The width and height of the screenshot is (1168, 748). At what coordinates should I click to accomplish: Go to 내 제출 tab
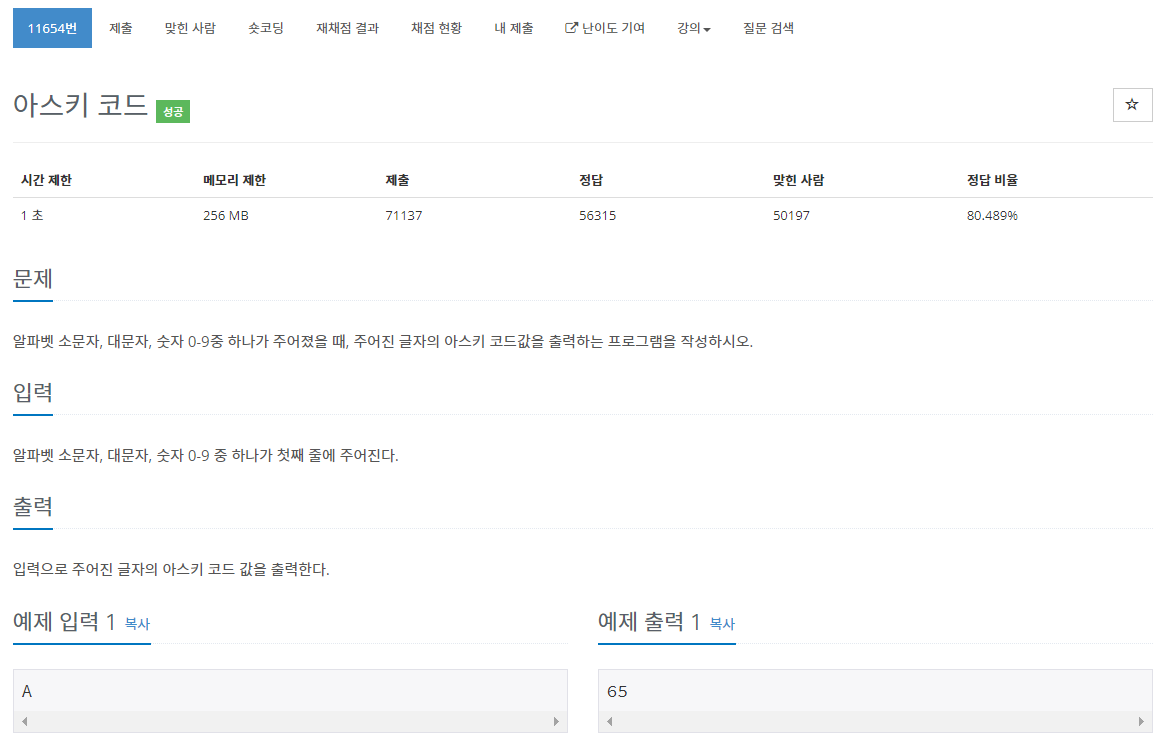pyautogui.click(x=514, y=28)
